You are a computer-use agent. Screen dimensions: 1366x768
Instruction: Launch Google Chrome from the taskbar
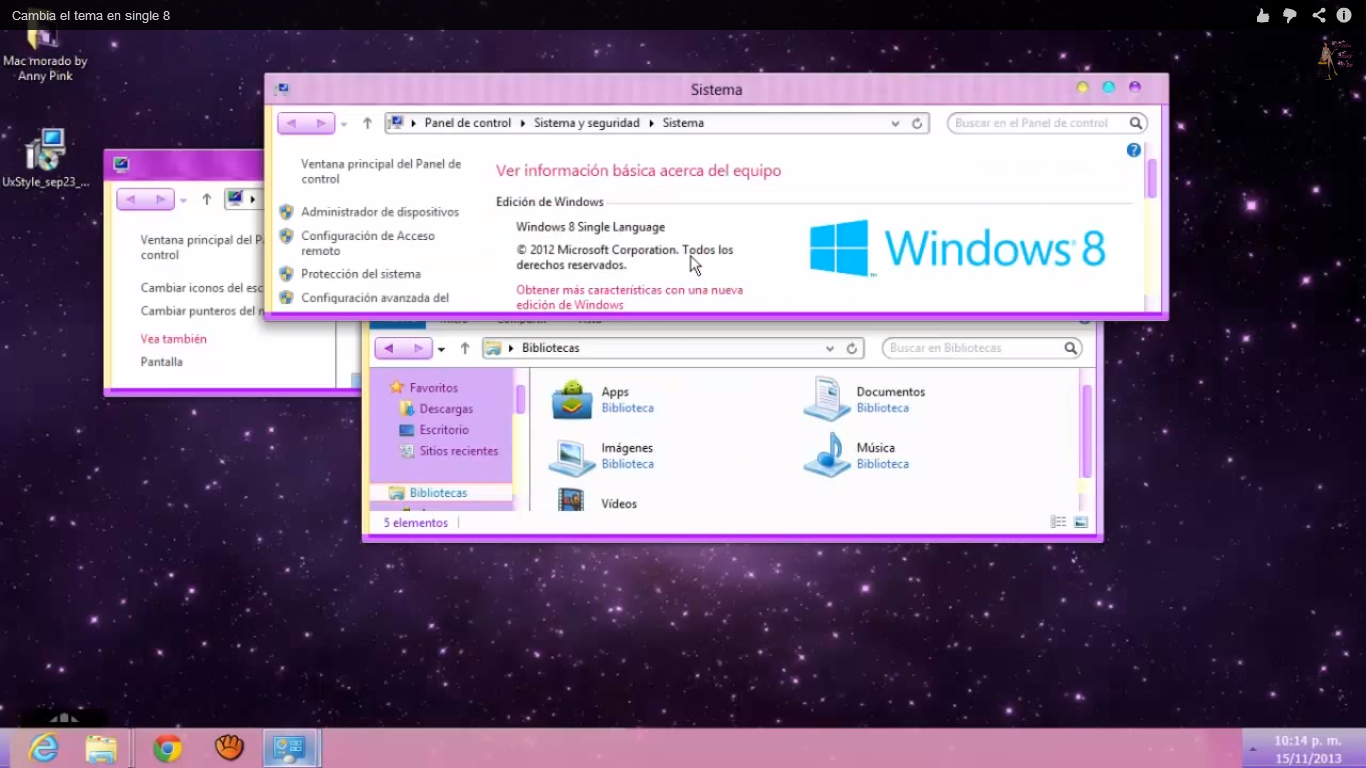pyautogui.click(x=166, y=747)
